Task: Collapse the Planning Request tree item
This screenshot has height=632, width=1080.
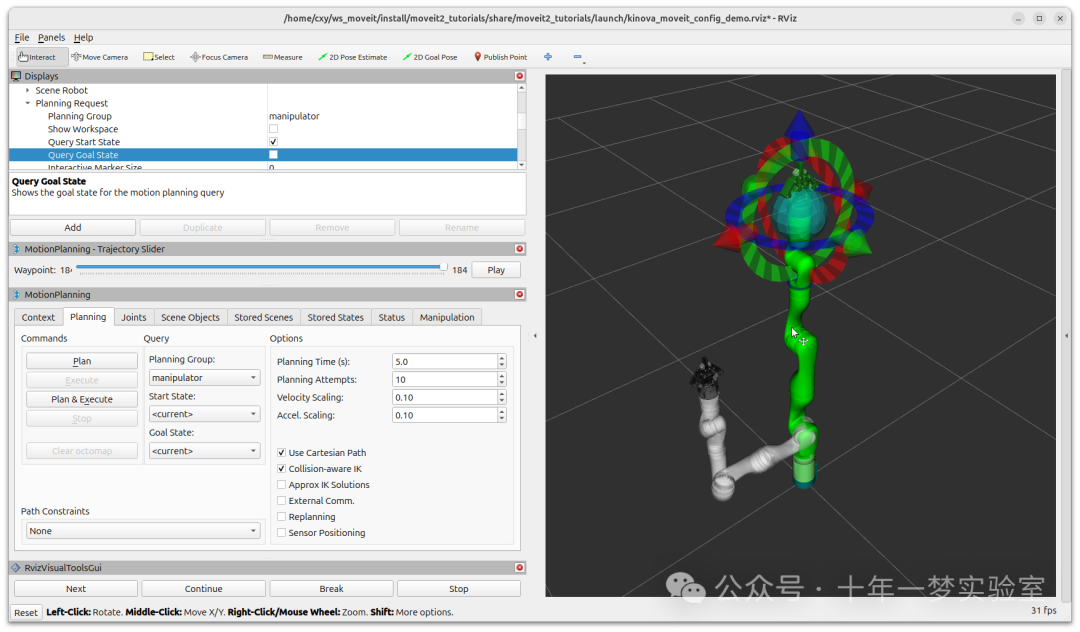Action: point(28,103)
